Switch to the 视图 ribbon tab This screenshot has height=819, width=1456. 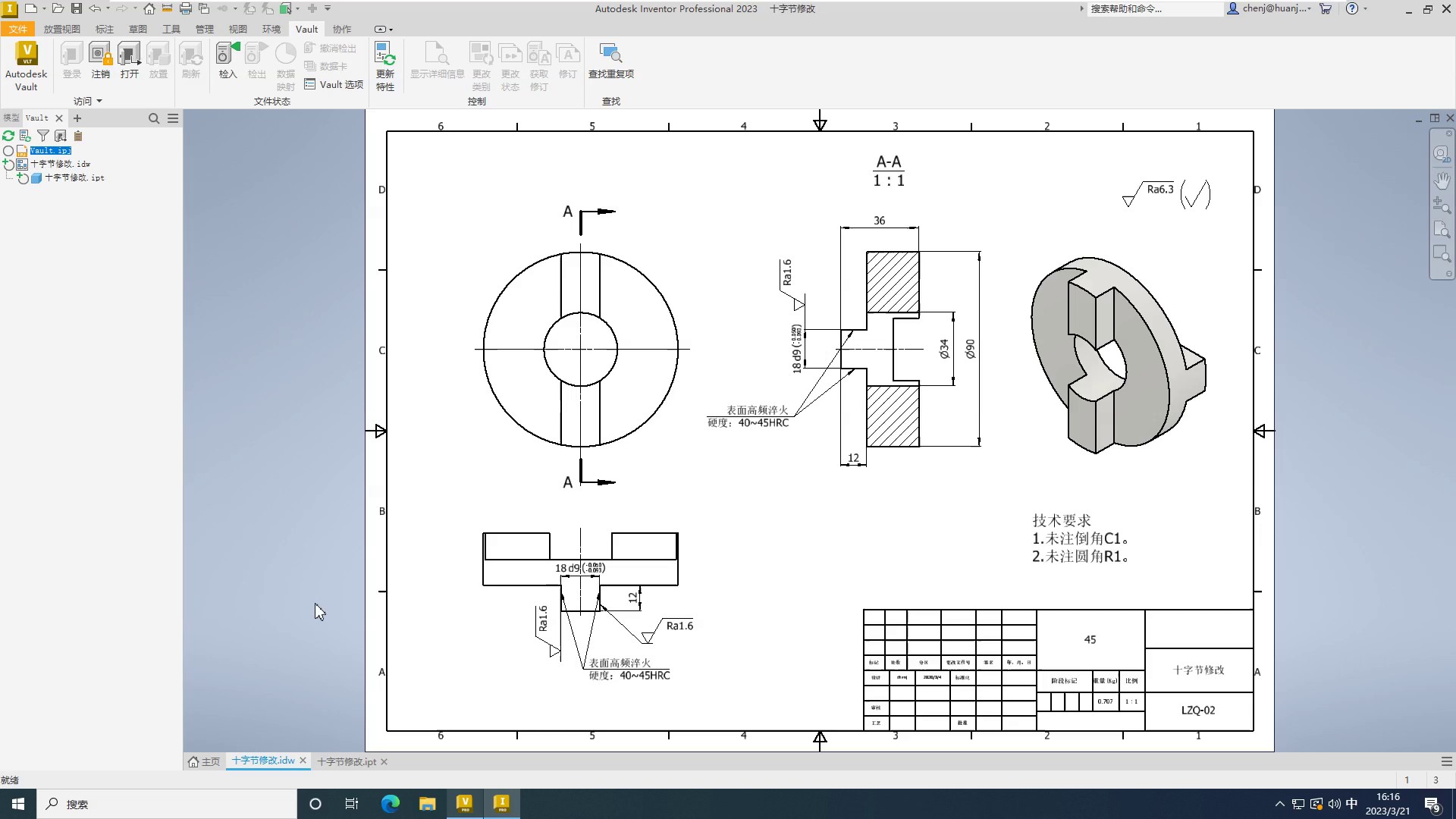coord(238,29)
